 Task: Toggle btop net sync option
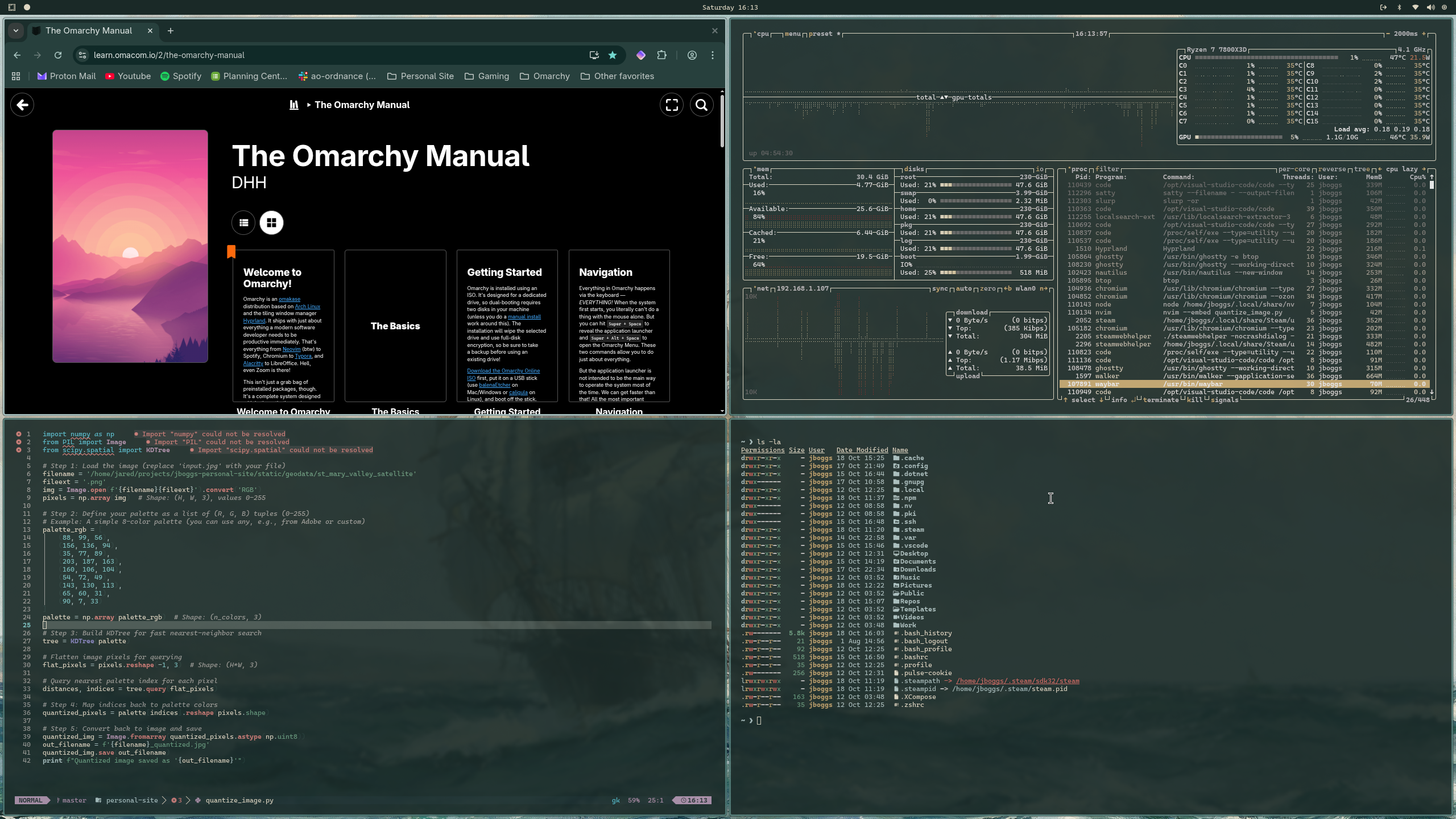pos(940,289)
